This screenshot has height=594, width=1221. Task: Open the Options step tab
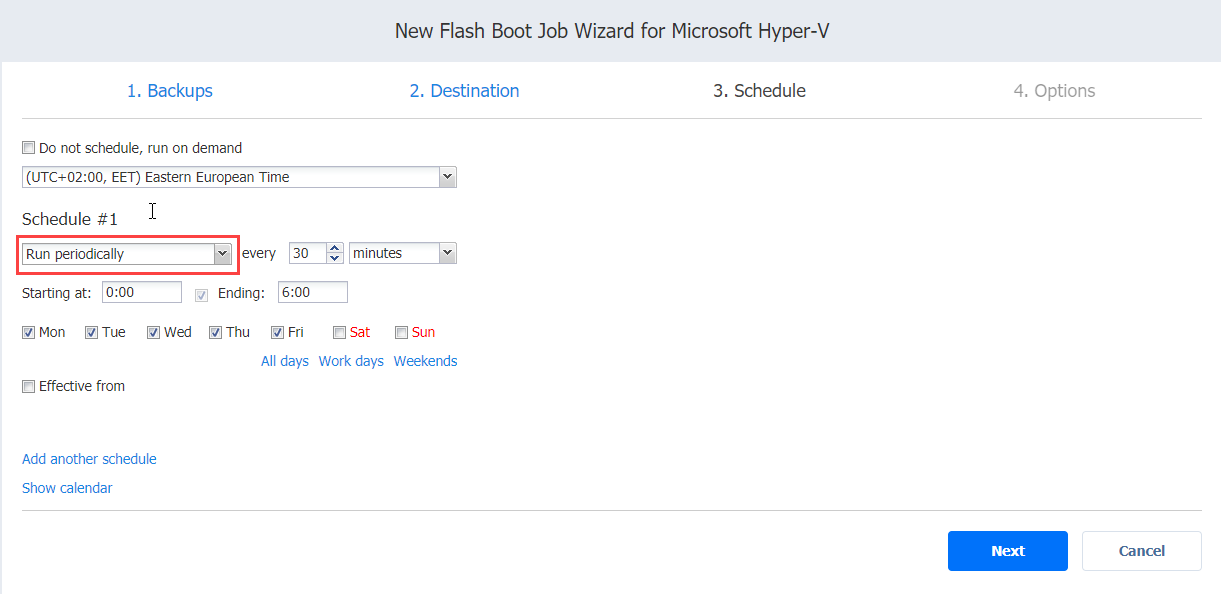1054,91
